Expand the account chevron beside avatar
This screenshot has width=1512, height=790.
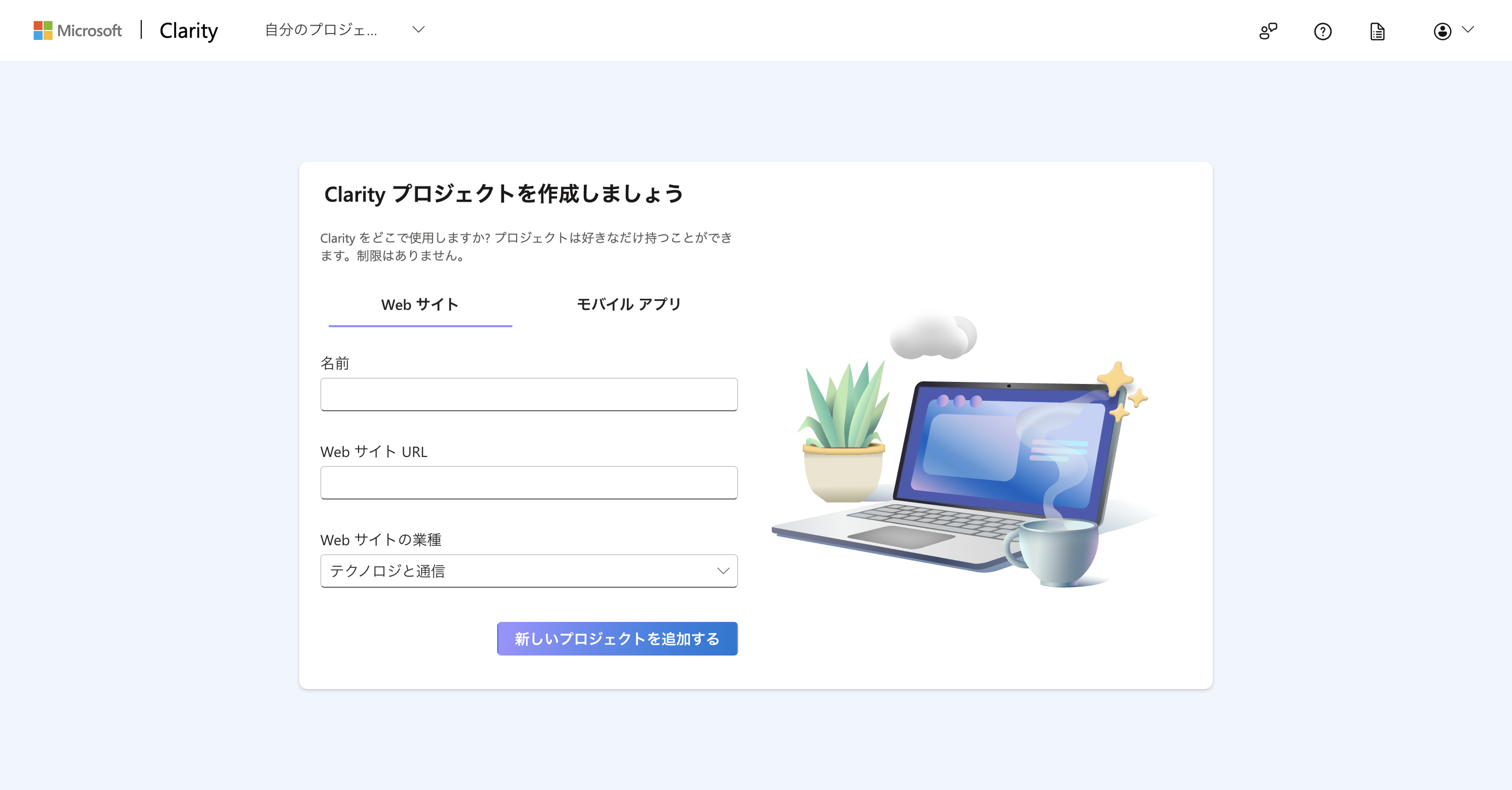tap(1467, 29)
